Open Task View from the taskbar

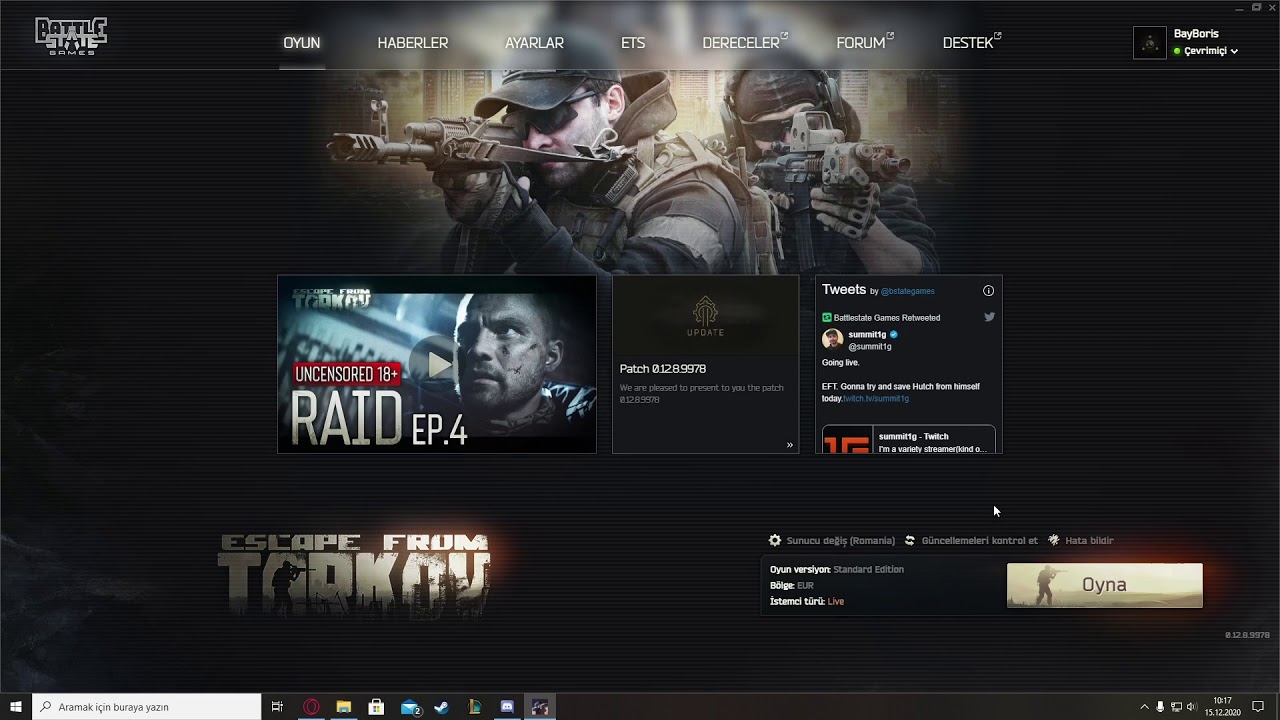pos(277,707)
